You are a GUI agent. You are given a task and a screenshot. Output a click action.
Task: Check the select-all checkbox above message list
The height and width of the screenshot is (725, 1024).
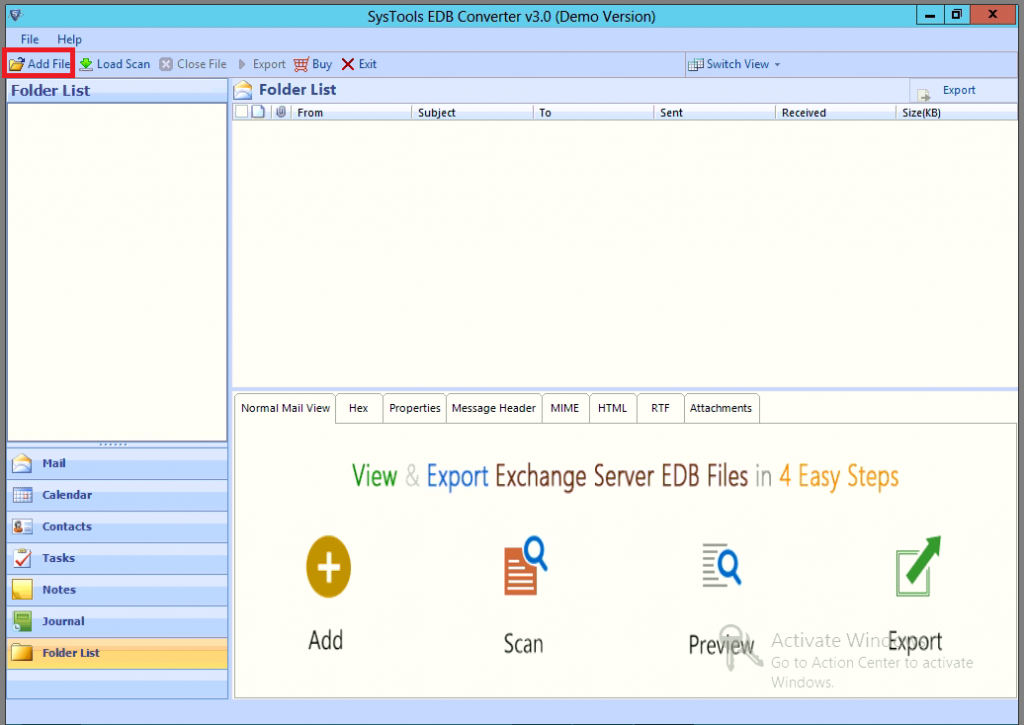[x=240, y=112]
